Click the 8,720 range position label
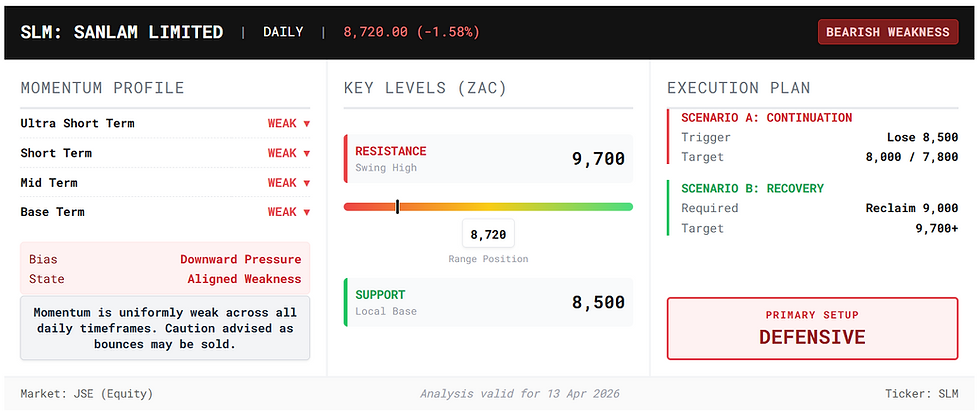 pos(488,235)
